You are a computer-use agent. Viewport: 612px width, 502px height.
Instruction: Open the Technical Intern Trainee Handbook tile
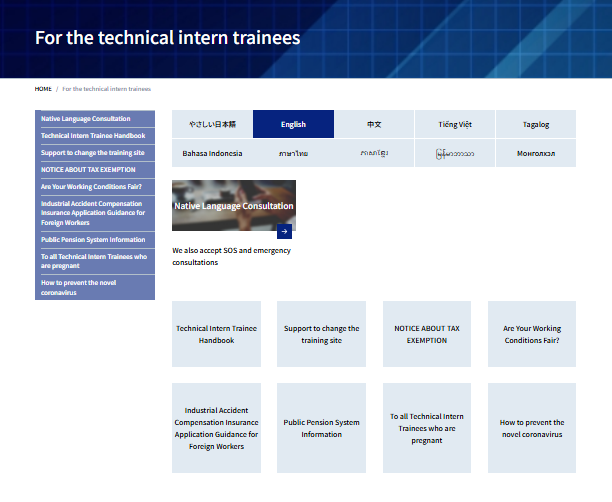pyautogui.click(x=216, y=334)
